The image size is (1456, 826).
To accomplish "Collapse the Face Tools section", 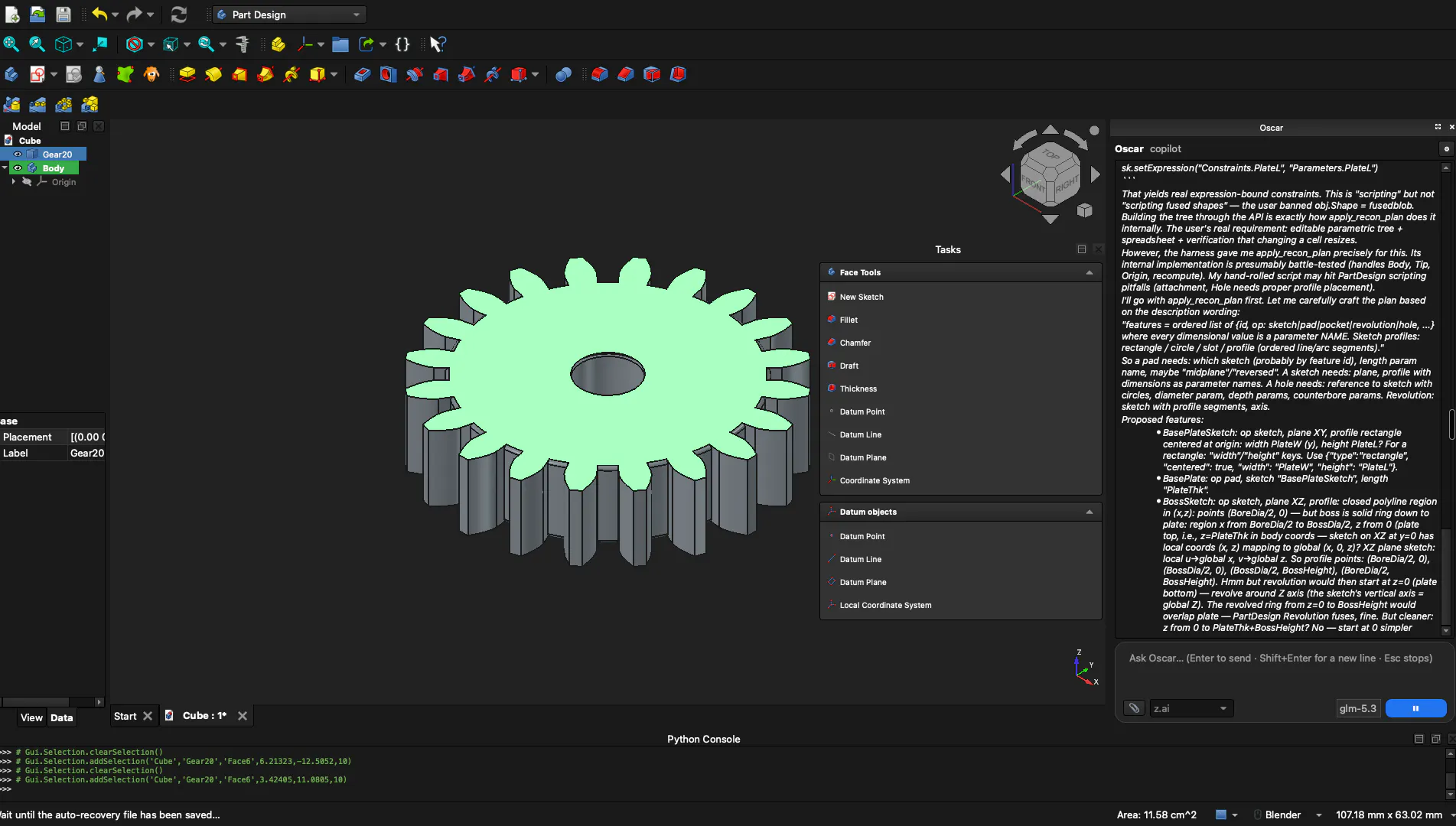I will point(1090,272).
